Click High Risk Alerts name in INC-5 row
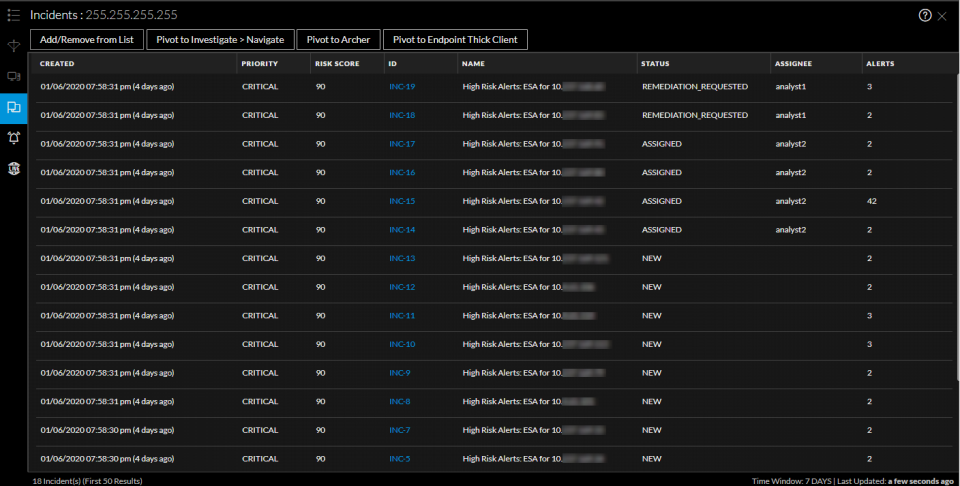The height and width of the screenshot is (486, 960). [x=534, y=458]
